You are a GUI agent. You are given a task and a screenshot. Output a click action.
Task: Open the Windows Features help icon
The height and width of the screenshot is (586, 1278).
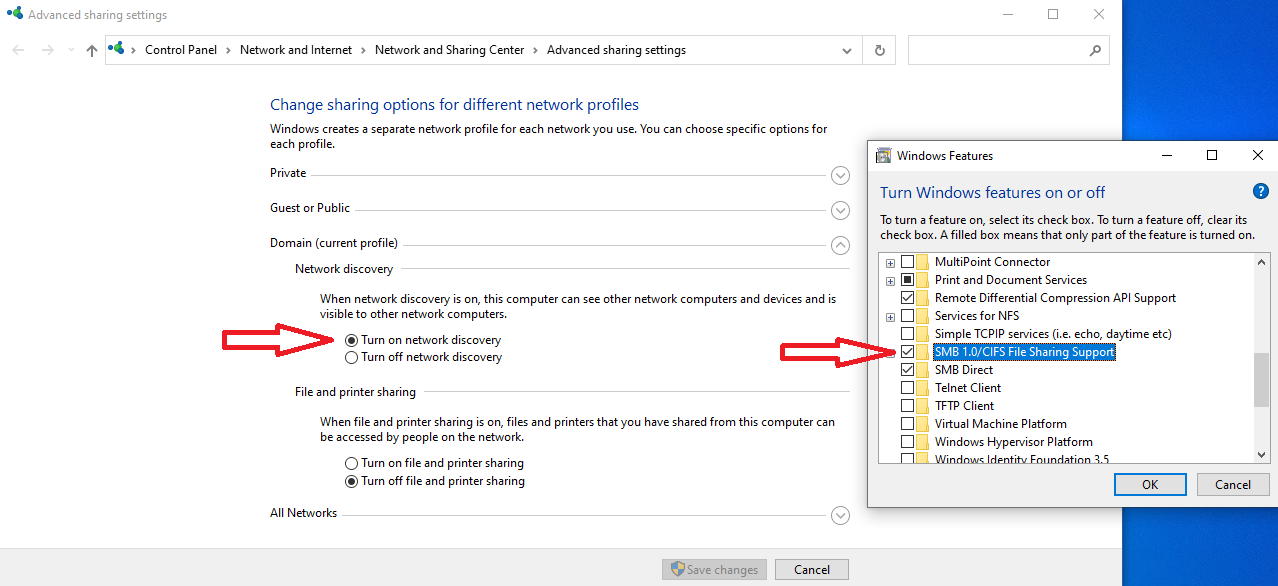click(x=1260, y=191)
